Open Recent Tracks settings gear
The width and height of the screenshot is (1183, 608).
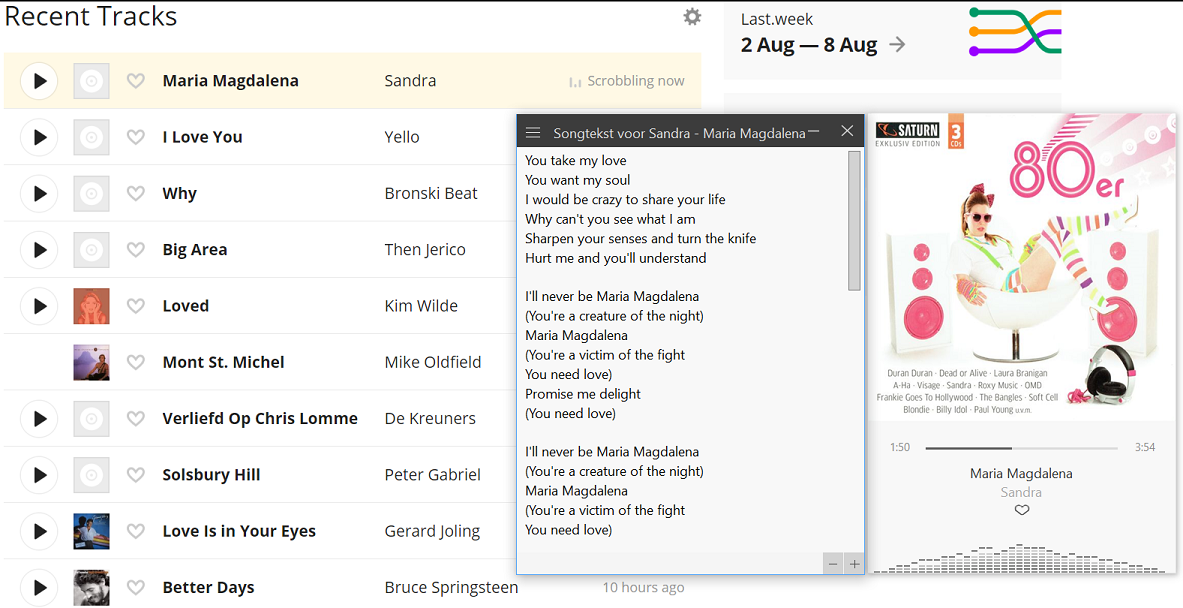pos(692,17)
